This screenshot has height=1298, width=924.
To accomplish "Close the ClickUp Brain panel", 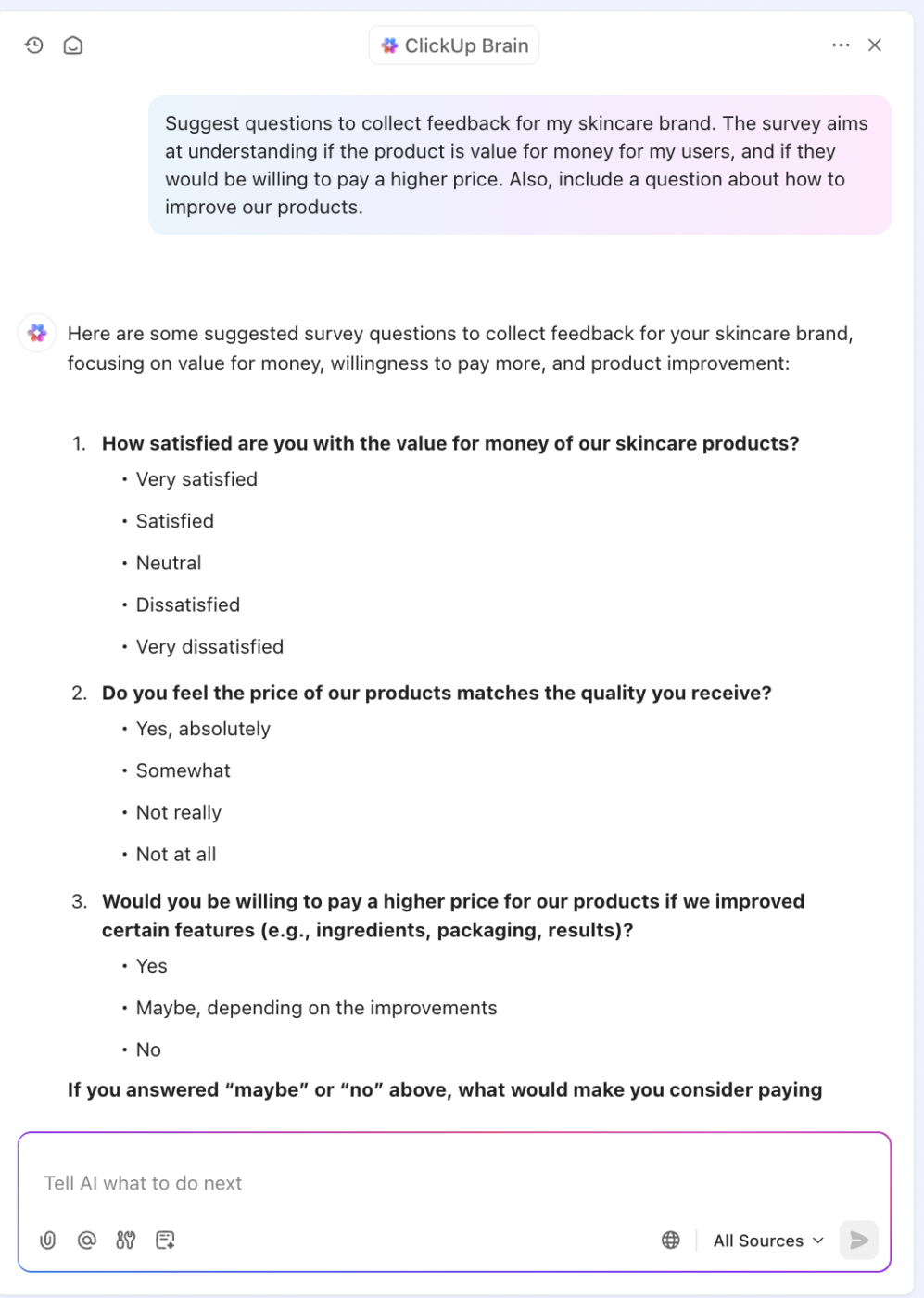I will tap(875, 45).
